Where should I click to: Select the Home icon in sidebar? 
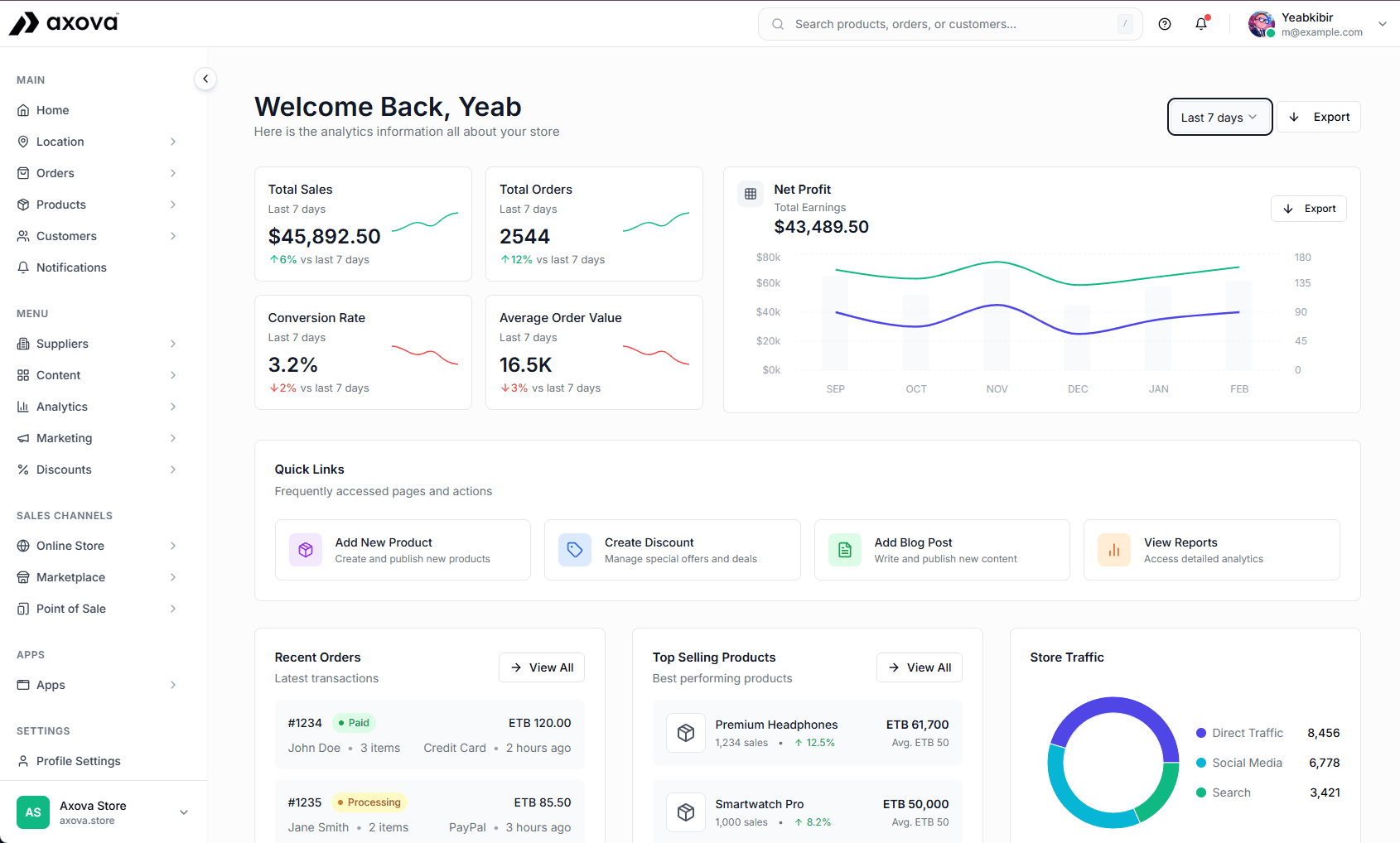[x=24, y=110]
